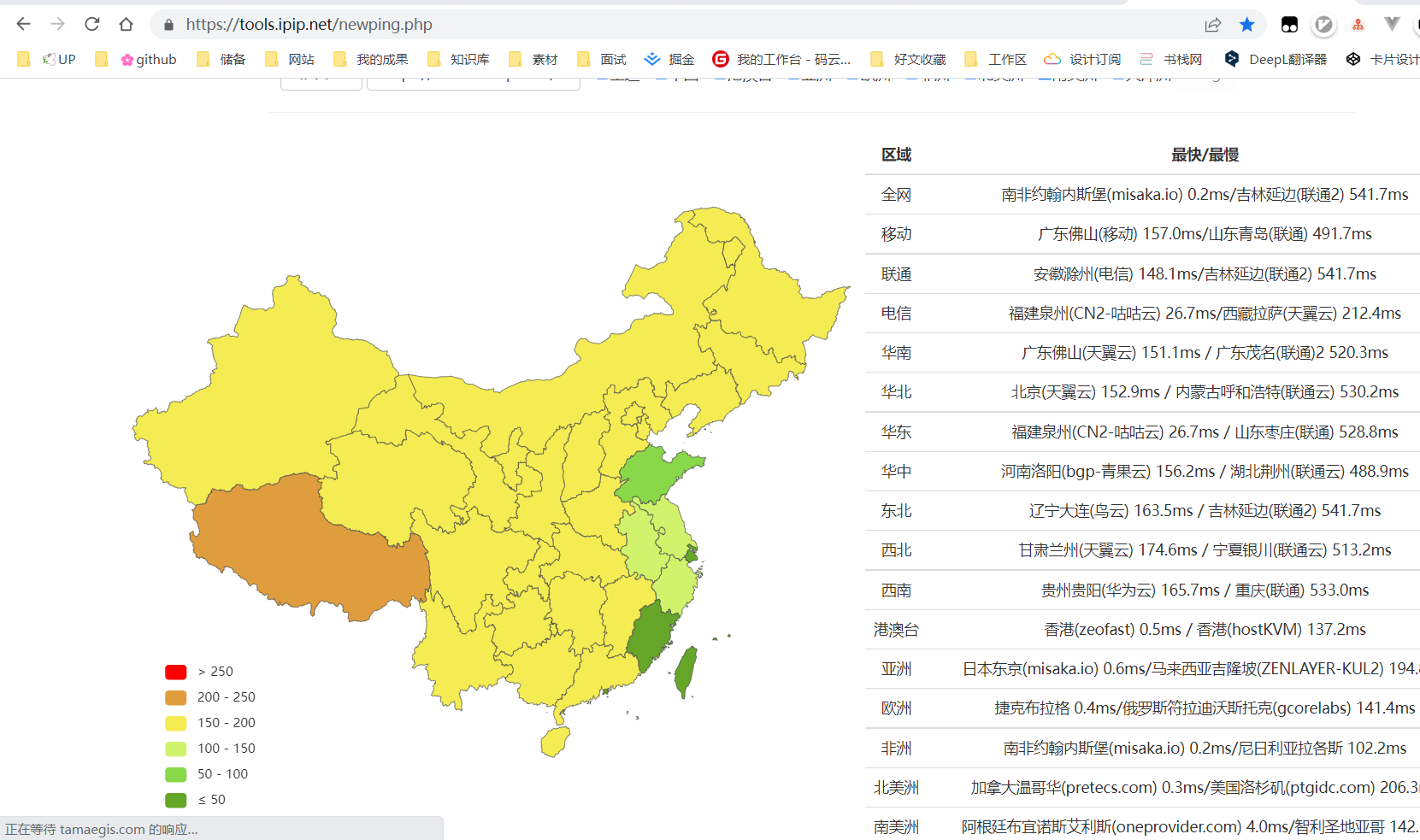Click the share page icon

[x=1213, y=24]
